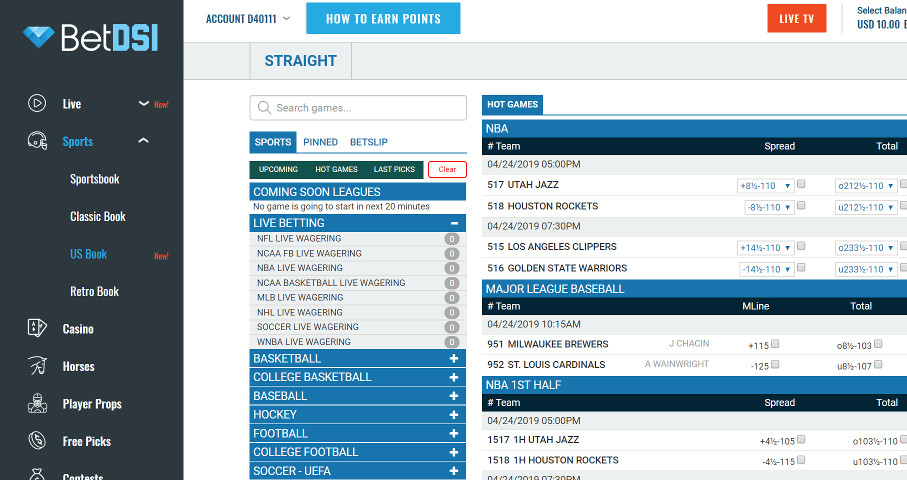Collapse the Live Betting section
This screenshot has height=480, width=907.
[455, 223]
